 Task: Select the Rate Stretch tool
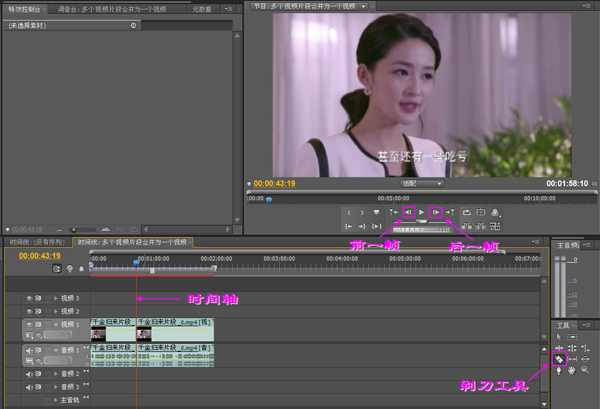(585, 348)
